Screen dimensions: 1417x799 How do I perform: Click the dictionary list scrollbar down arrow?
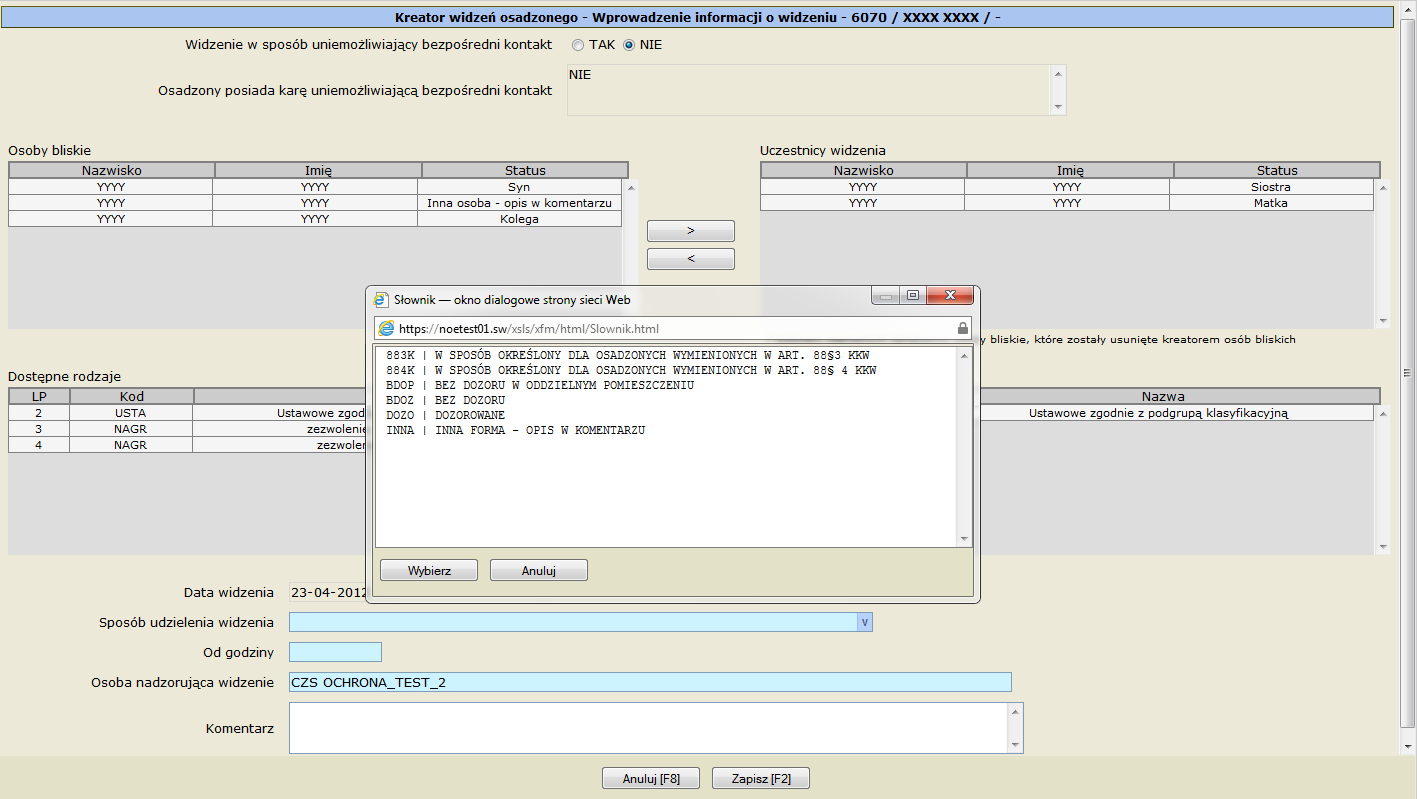(964, 539)
